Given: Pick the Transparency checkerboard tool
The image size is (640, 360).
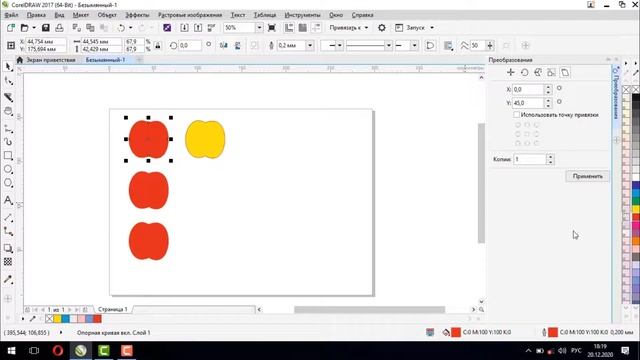Looking at the screenshot, I should [8, 262].
